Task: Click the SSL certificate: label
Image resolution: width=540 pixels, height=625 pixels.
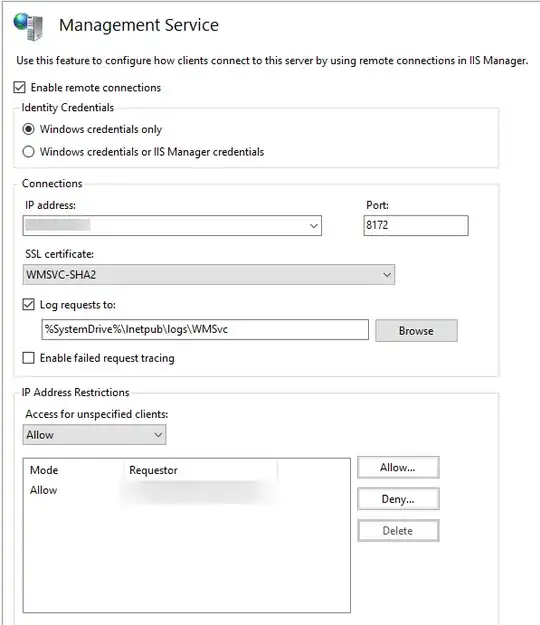Action: coord(60,254)
